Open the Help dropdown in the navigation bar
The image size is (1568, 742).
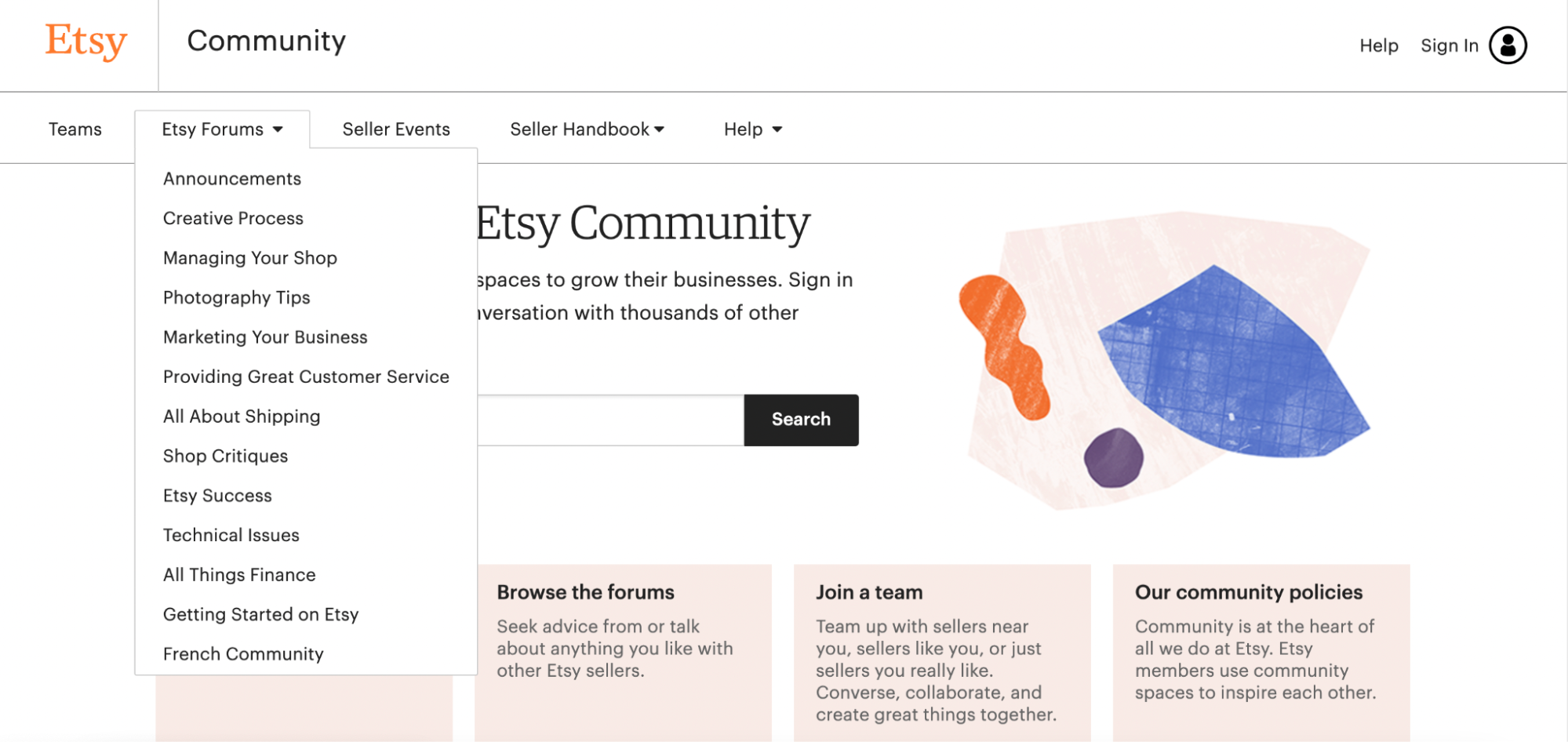751,129
